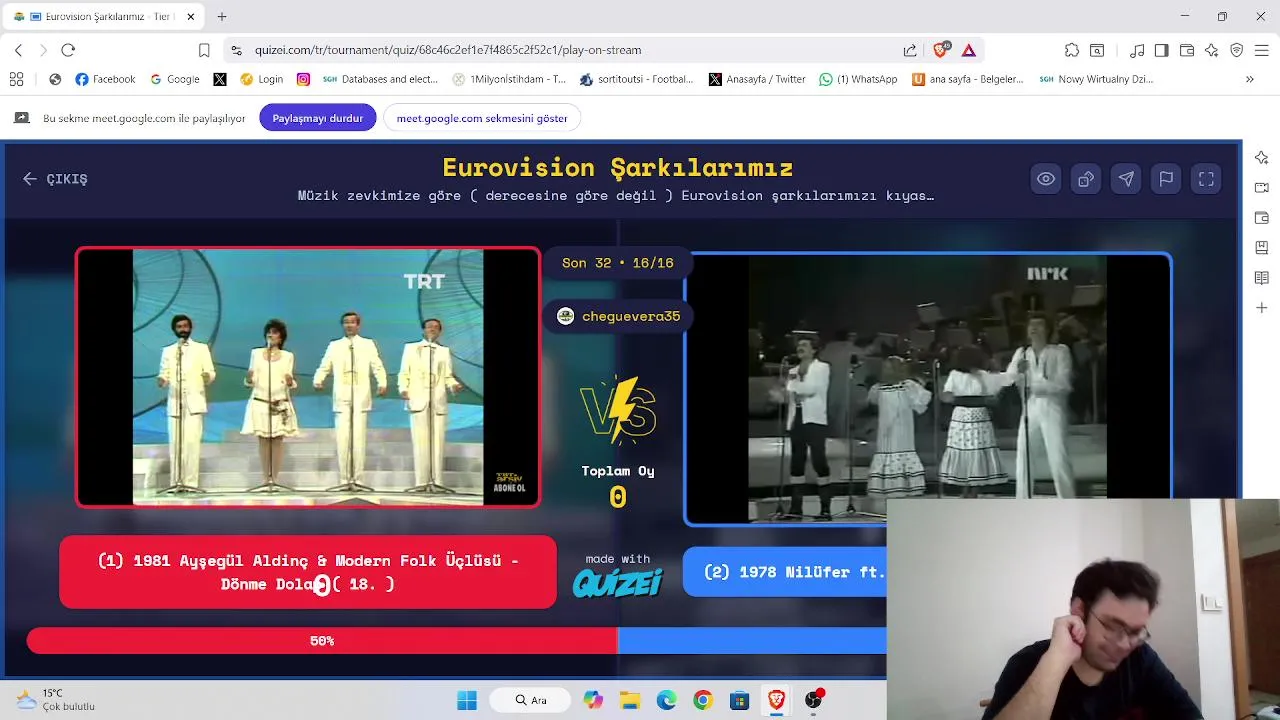Open Copilot from the taskbar
Viewport: 1280px width, 720px height.
pos(593,700)
